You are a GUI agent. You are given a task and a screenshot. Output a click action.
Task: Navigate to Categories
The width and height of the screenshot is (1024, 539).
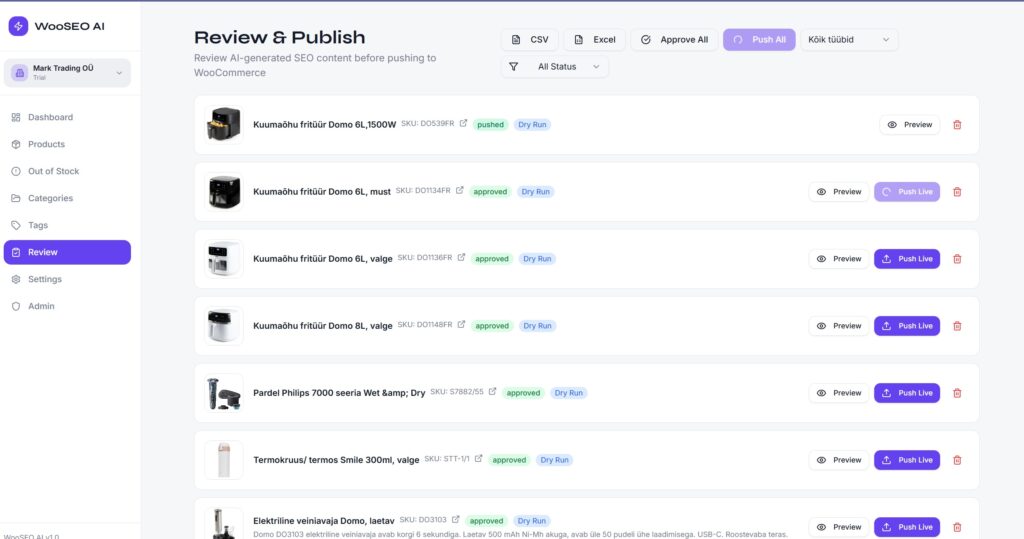pos(67,198)
